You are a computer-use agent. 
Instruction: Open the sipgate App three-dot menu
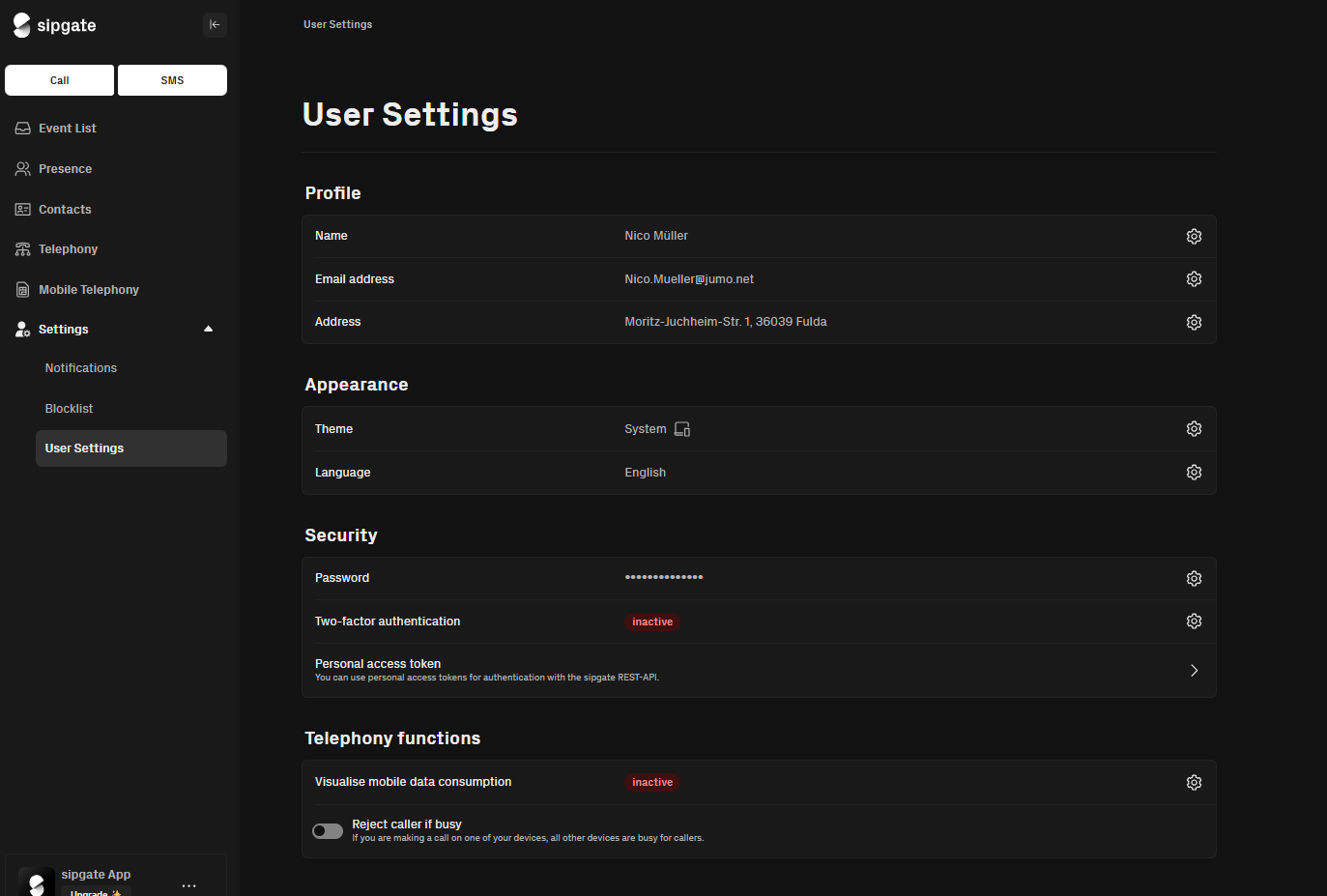coord(188,885)
